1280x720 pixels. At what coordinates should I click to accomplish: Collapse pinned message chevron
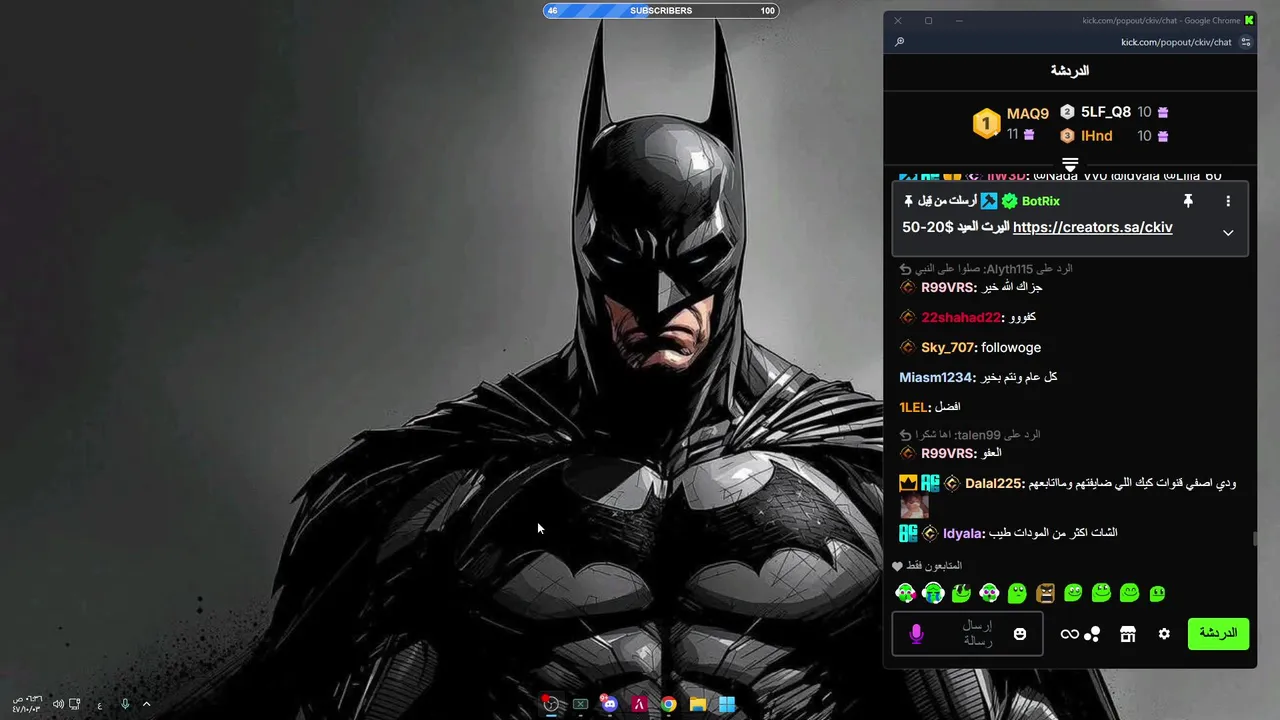[x=1228, y=233]
